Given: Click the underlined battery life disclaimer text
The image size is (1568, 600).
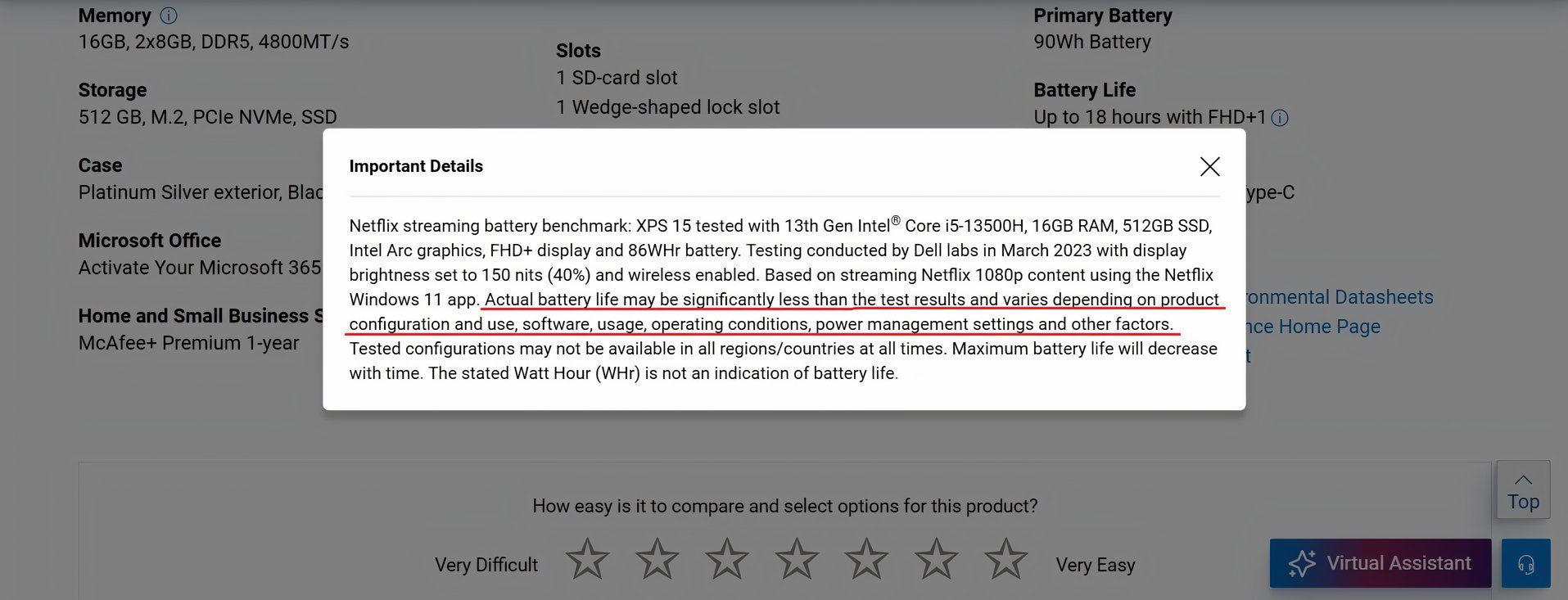Looking at the screenshot, I should pos(784,312).
